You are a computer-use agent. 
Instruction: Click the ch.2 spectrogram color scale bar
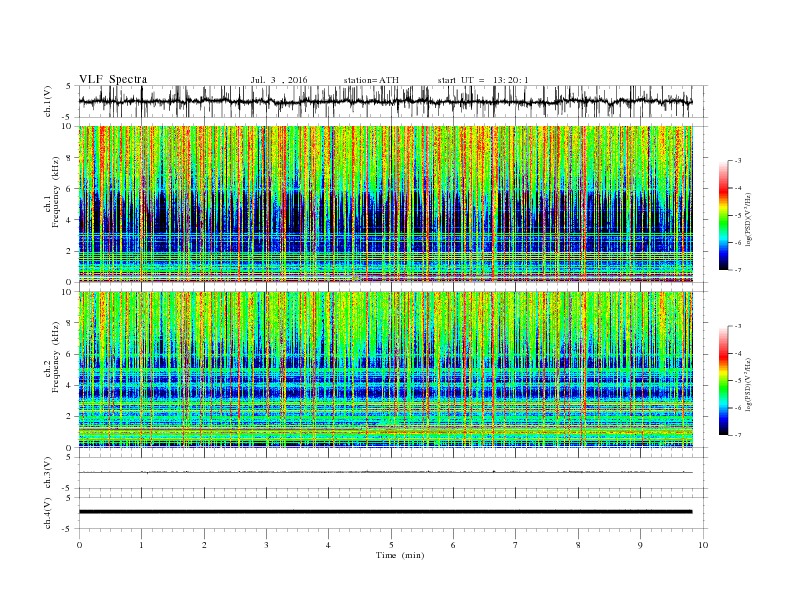coord(724,380)
